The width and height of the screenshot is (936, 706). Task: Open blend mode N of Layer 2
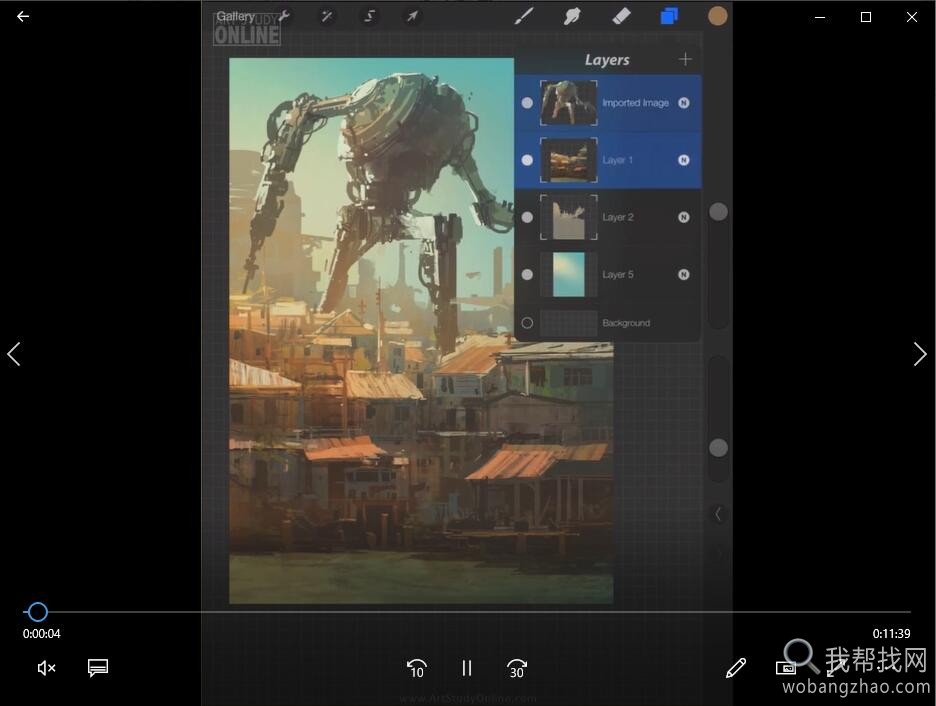pos(684,217)
